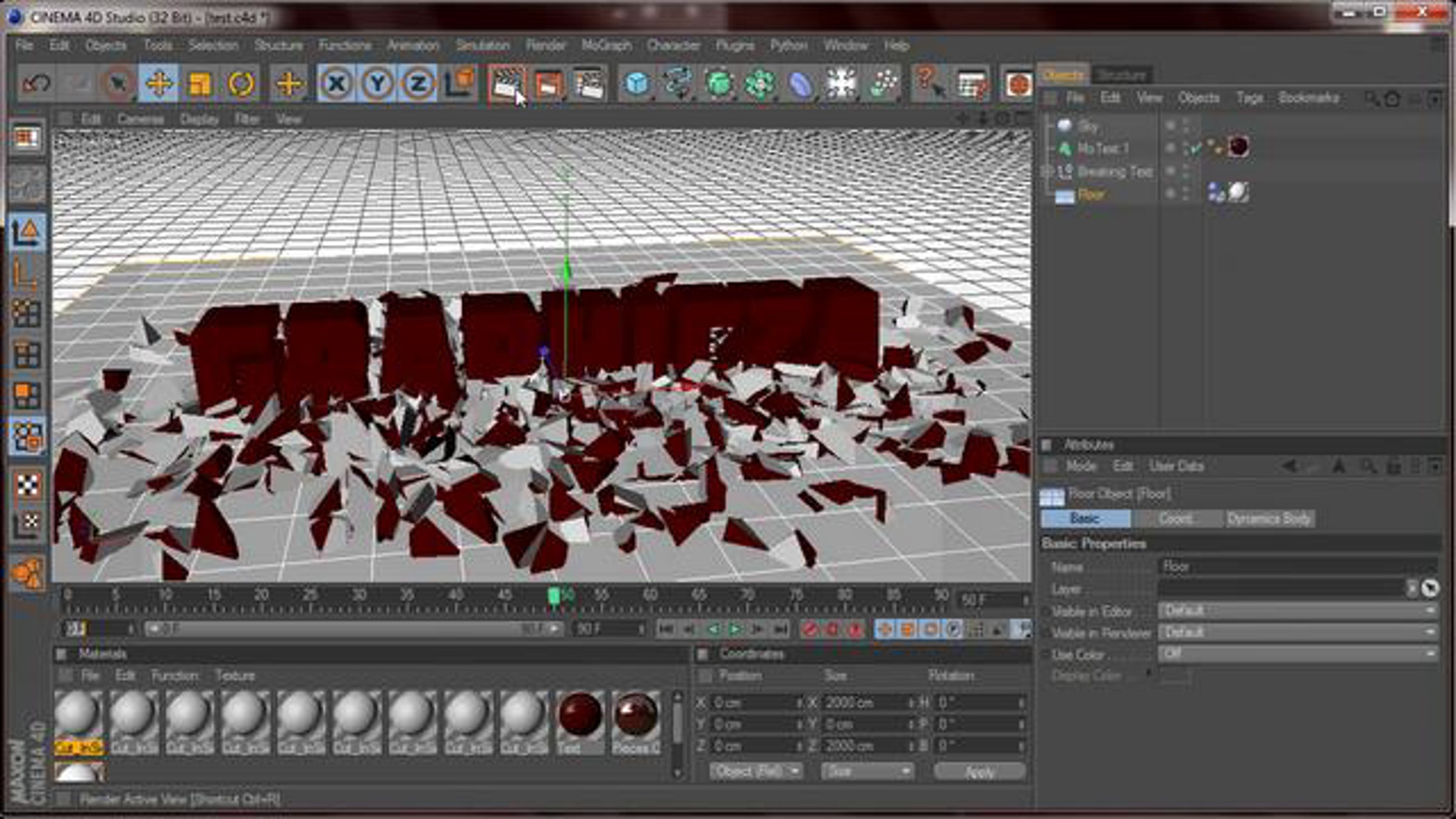Image resolution: width=1456 pixels, height=819 pixels.
Task: Click the dark red material tag on MoText
Action: [1238, 147]
